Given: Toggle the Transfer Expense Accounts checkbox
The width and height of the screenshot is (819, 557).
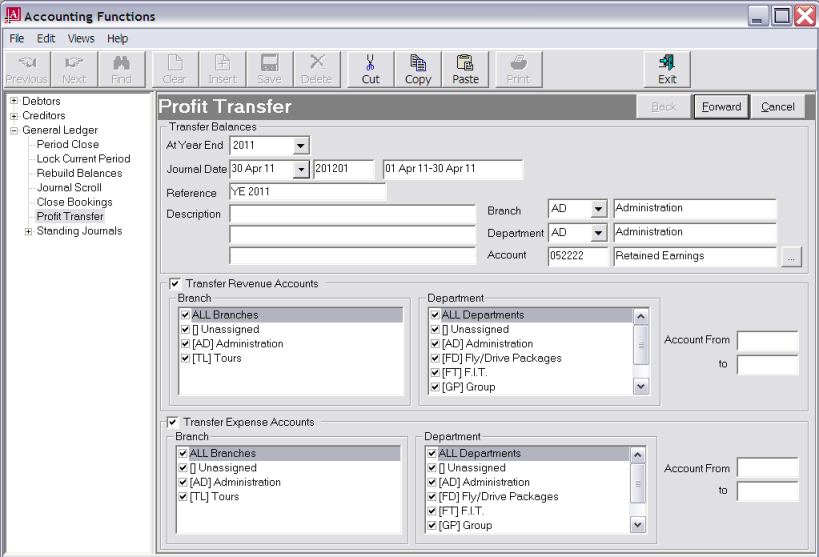Looking at the screenshot, I should [x=173, y=422].
